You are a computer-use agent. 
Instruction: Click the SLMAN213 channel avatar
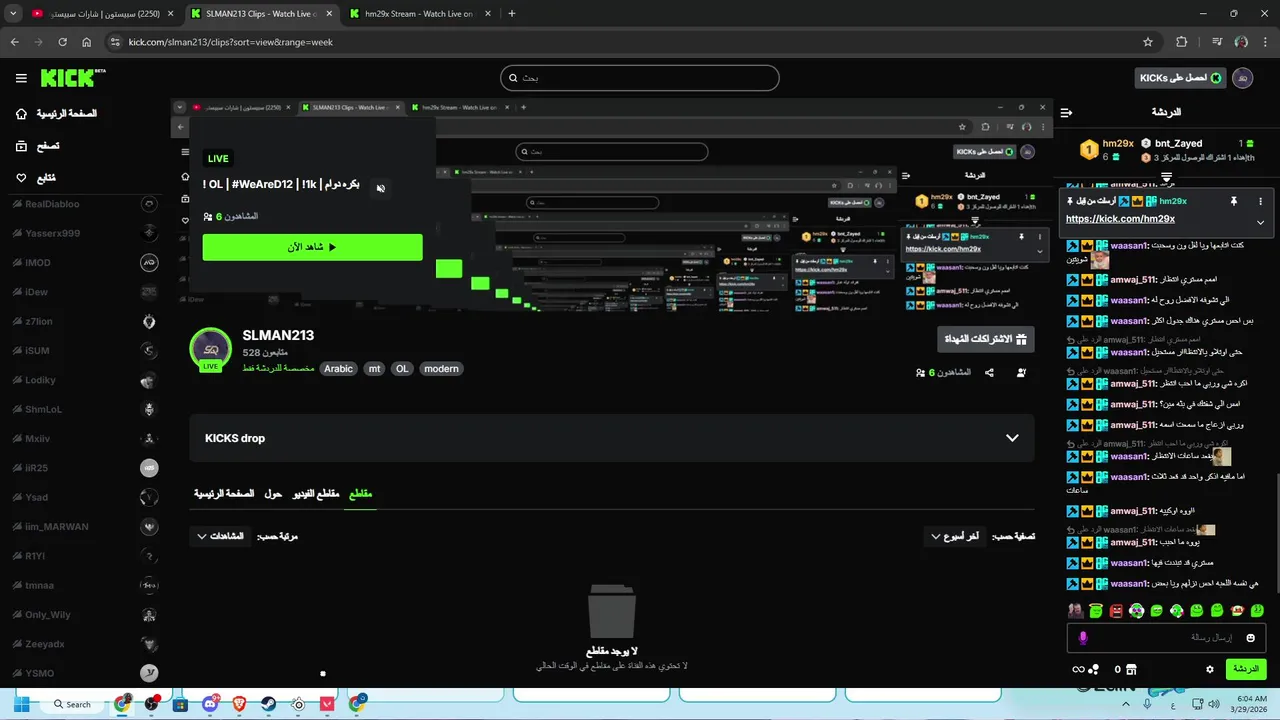click(211, 349)
